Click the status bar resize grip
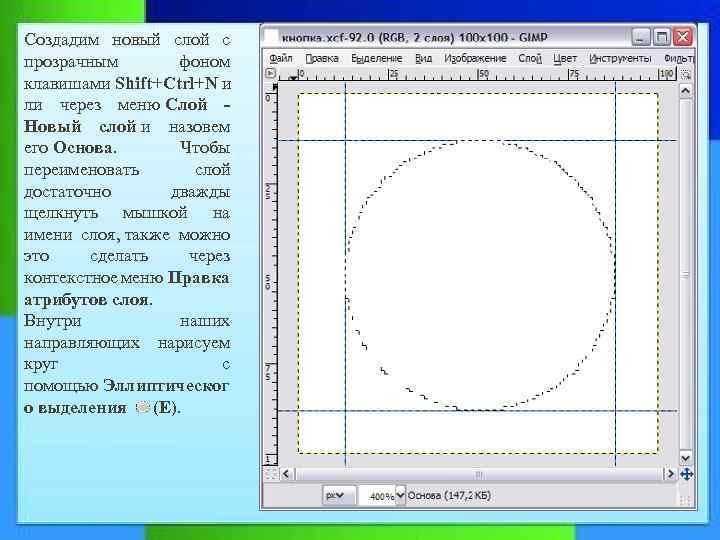This screenshot has height=540, width=720. pos(685,501)
